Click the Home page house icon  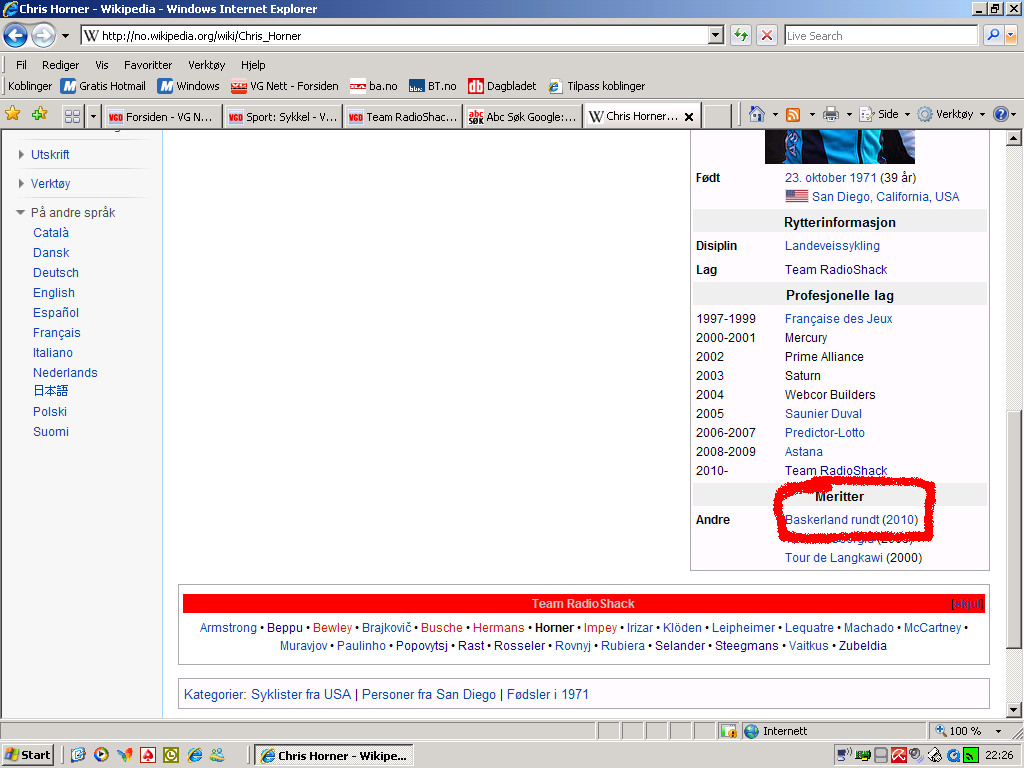[x=757, y=115]
